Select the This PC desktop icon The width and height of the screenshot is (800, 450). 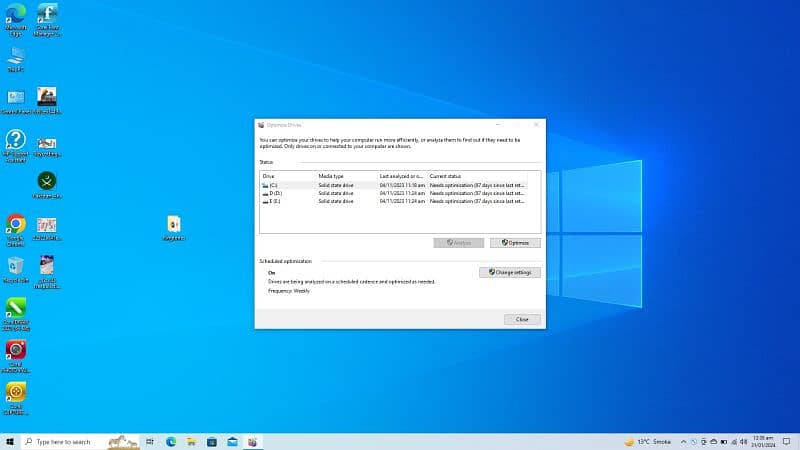(16, 56)
